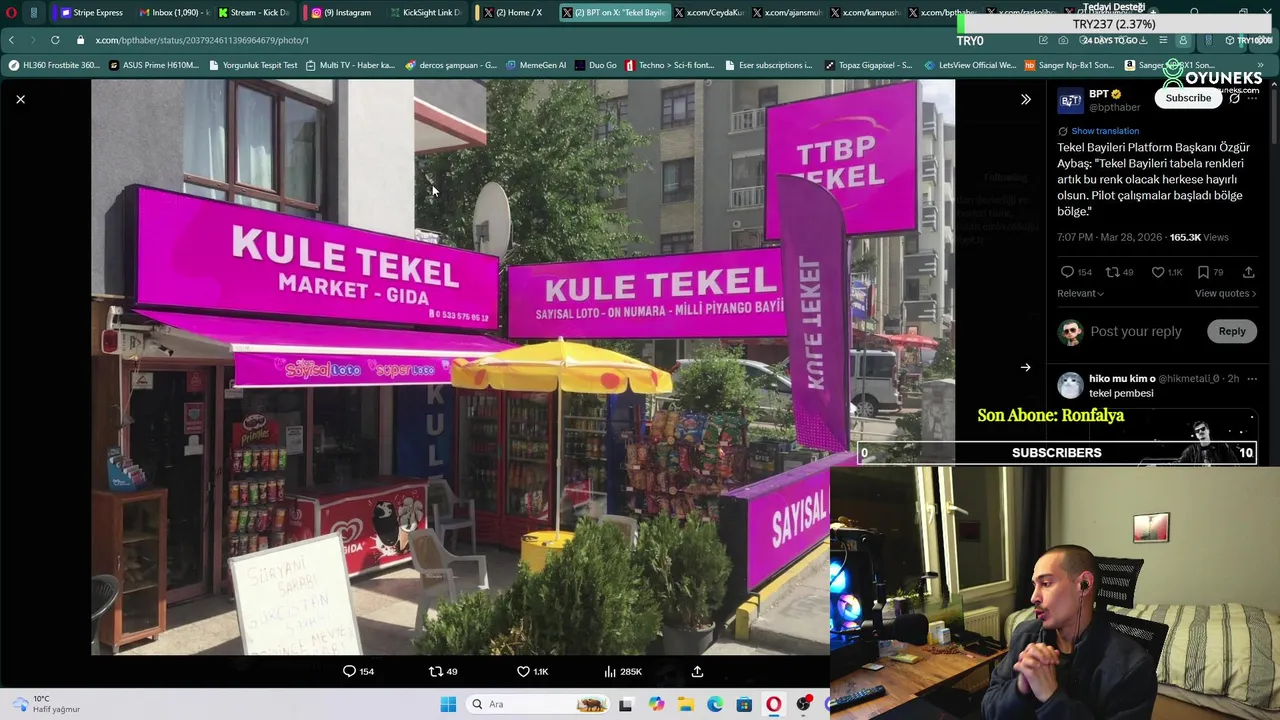Click the address bar URL
The width and height of the screenshot is (1280, 720).
click(x=202, y=40)
